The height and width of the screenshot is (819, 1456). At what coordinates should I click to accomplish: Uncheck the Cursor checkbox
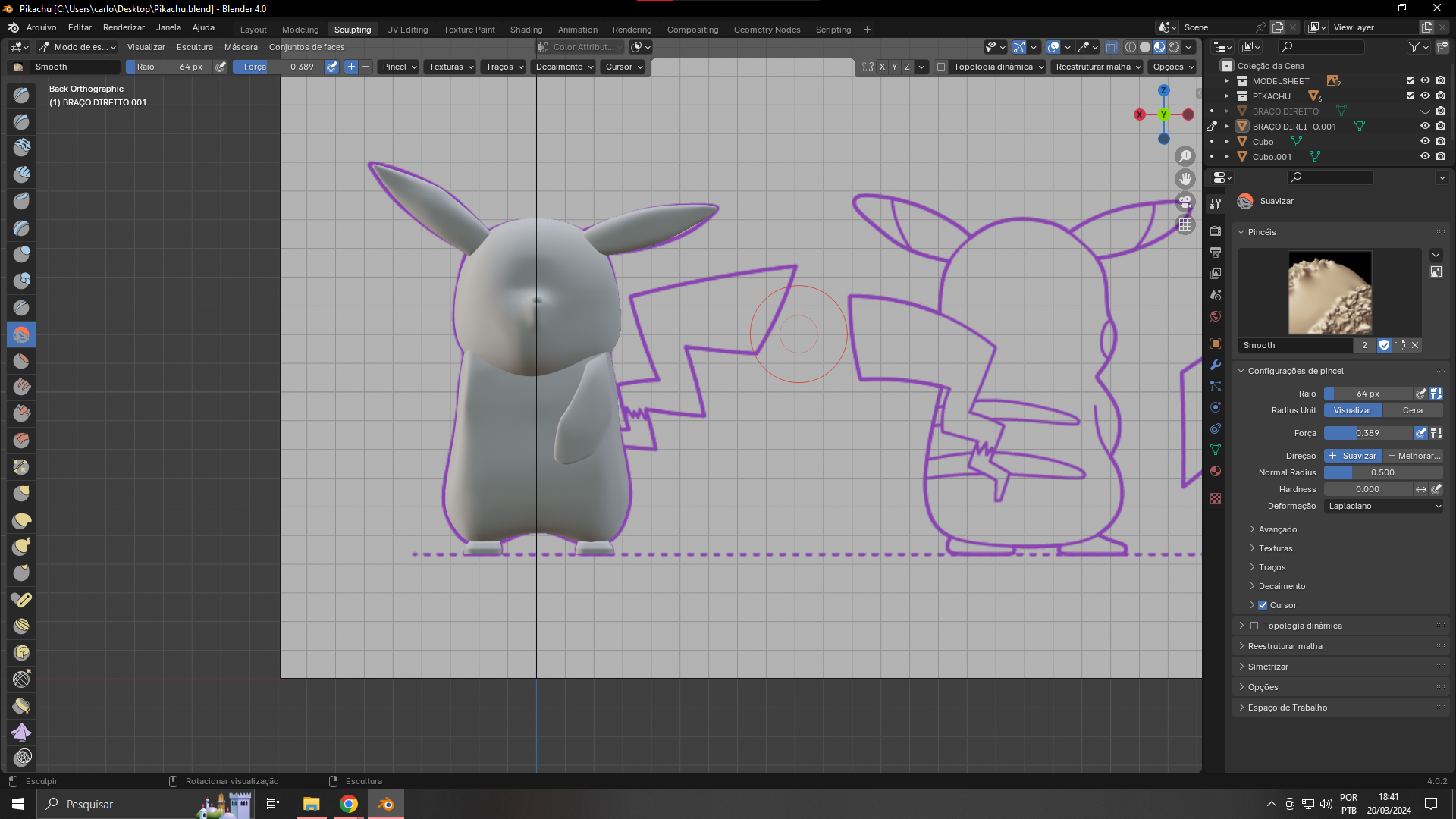click(x=1263, y=605)
